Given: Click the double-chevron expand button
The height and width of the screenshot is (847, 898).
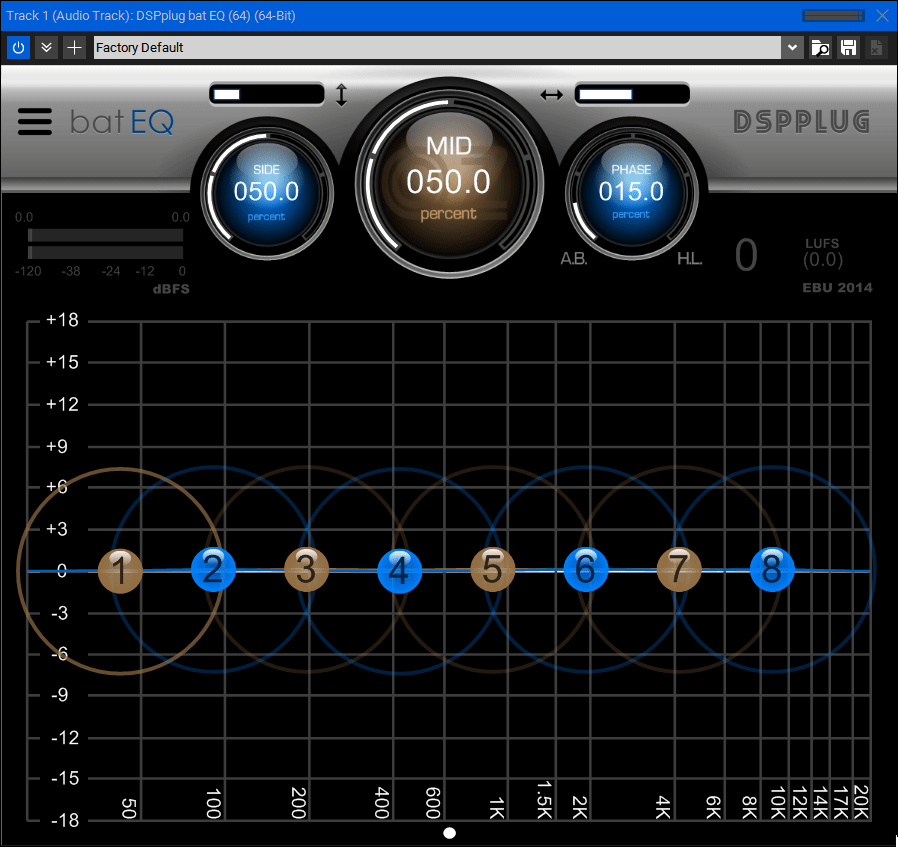Looking at the screenshot, I should click(46, 47).
